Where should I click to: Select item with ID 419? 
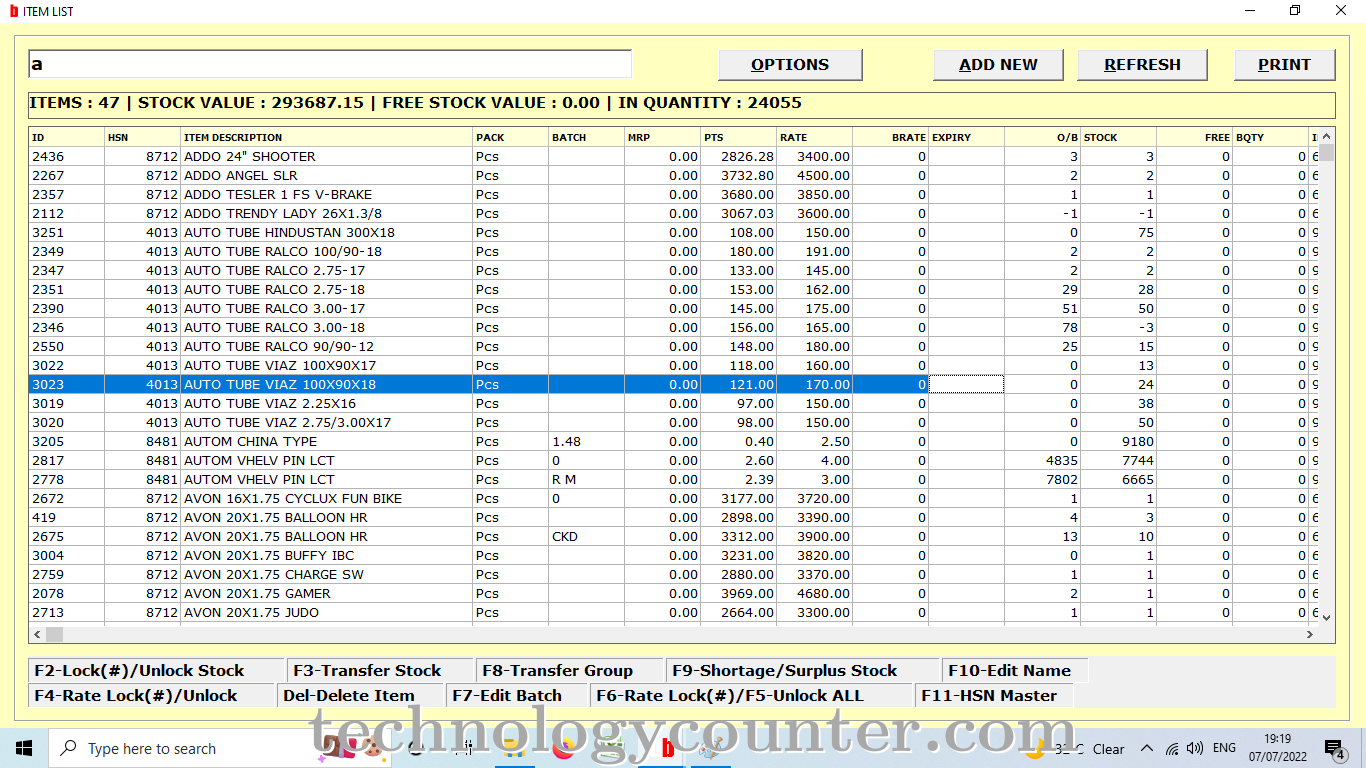[x=673, y=517]
